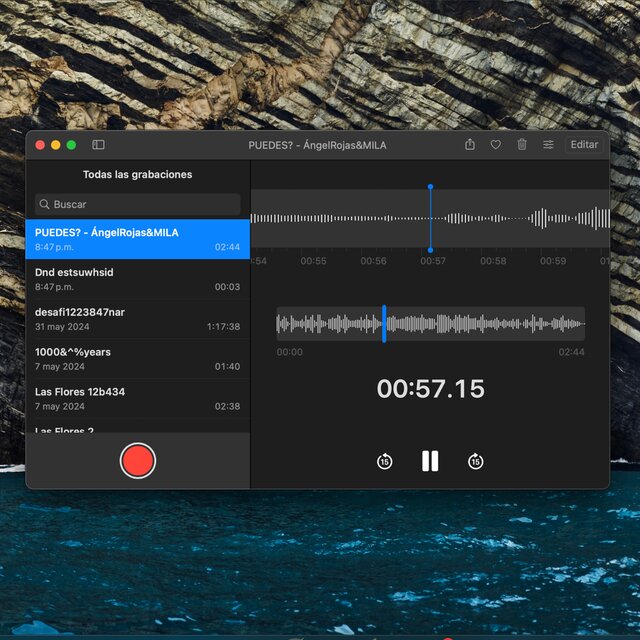Screen dimensions: 640x640
Task: Pause the playback
Action: (430, 461)
